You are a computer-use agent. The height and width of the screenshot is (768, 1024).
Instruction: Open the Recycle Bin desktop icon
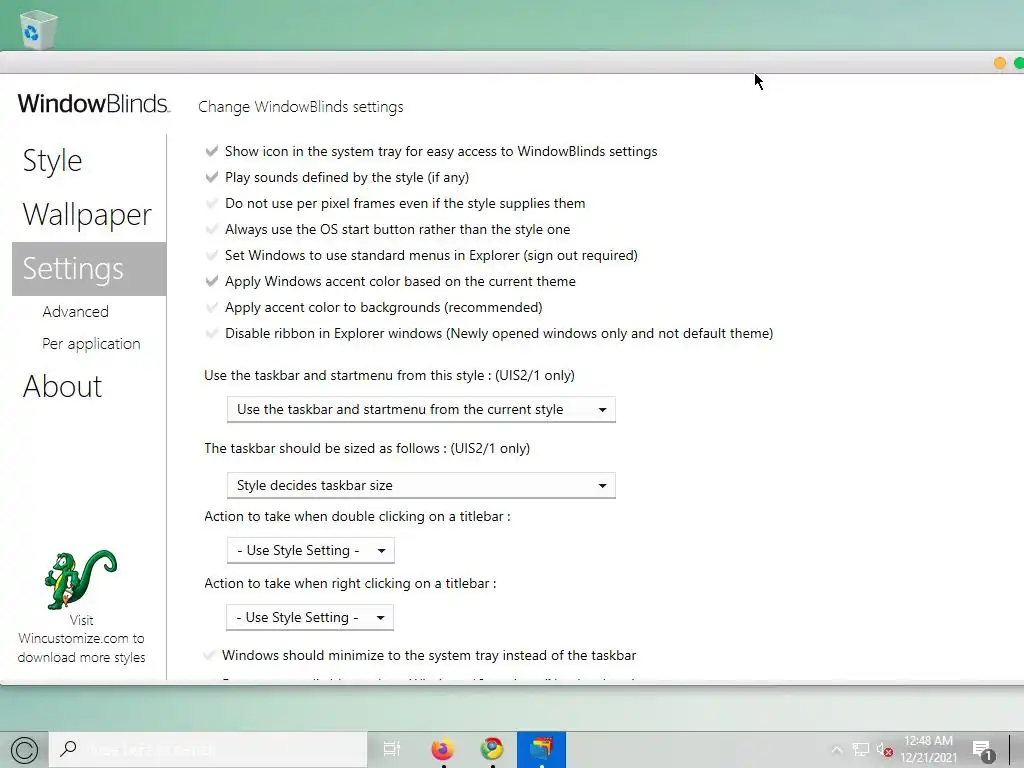(39, 29)
